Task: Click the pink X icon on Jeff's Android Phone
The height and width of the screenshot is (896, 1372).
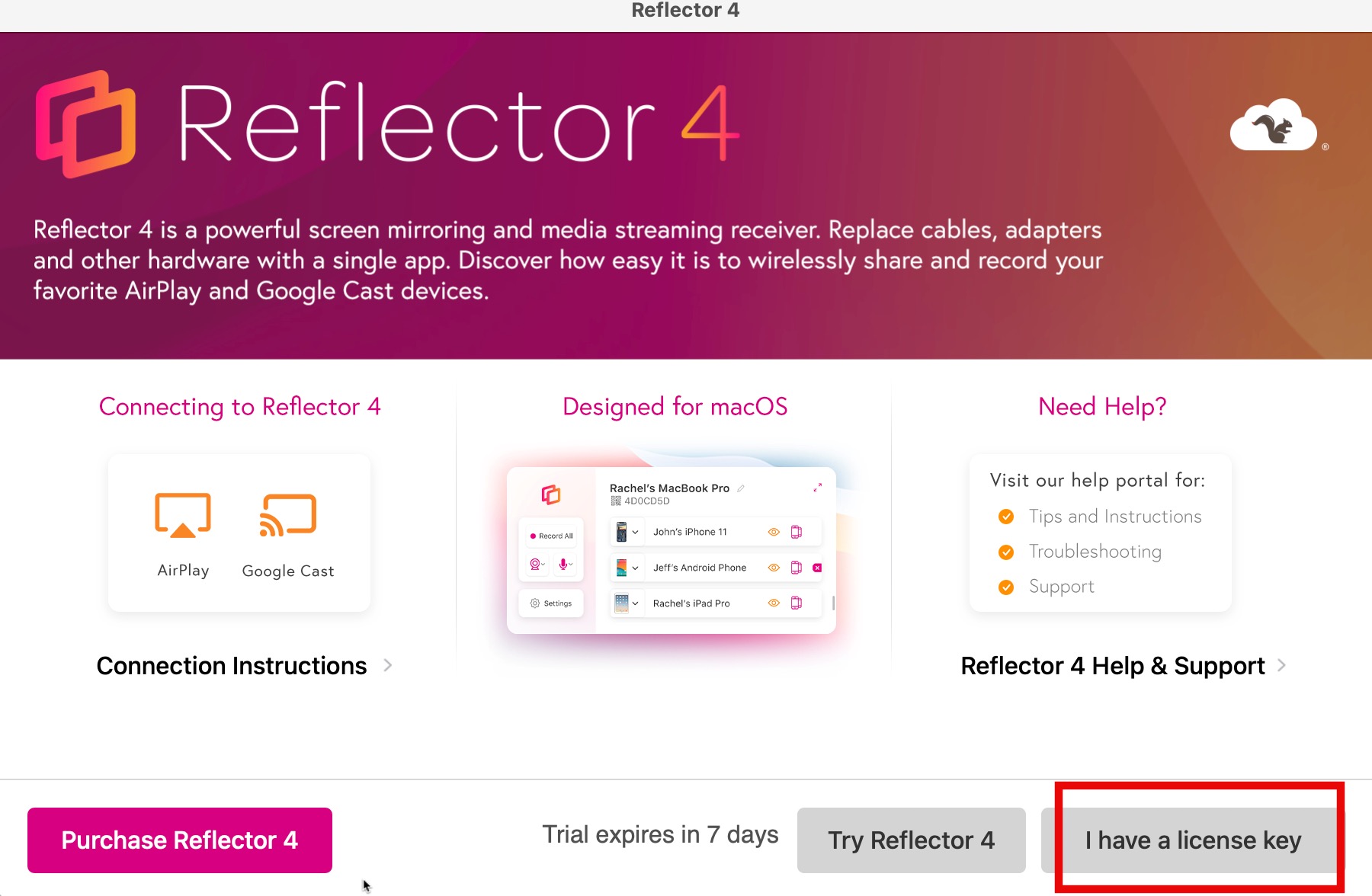Action: coord(817,568)
